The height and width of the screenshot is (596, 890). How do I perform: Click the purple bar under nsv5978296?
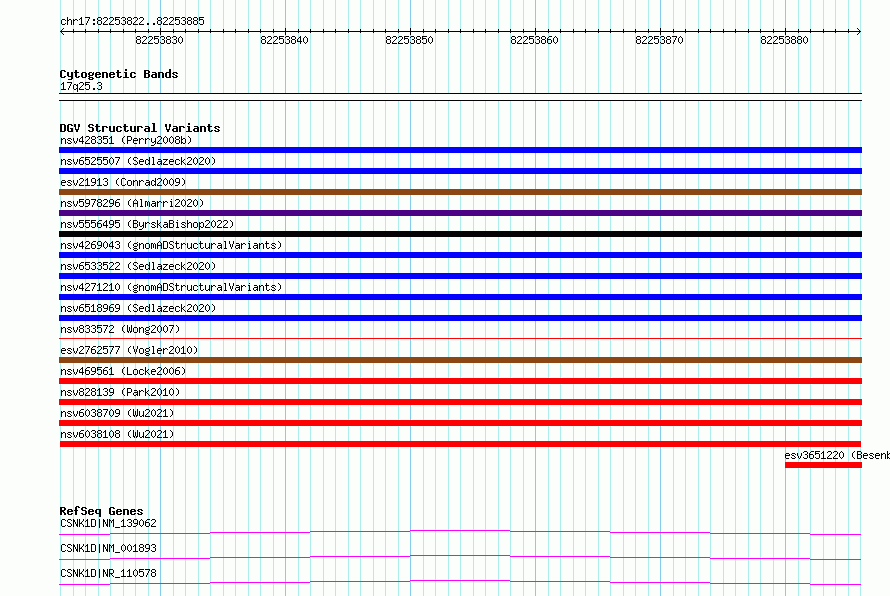pos(460,213)
